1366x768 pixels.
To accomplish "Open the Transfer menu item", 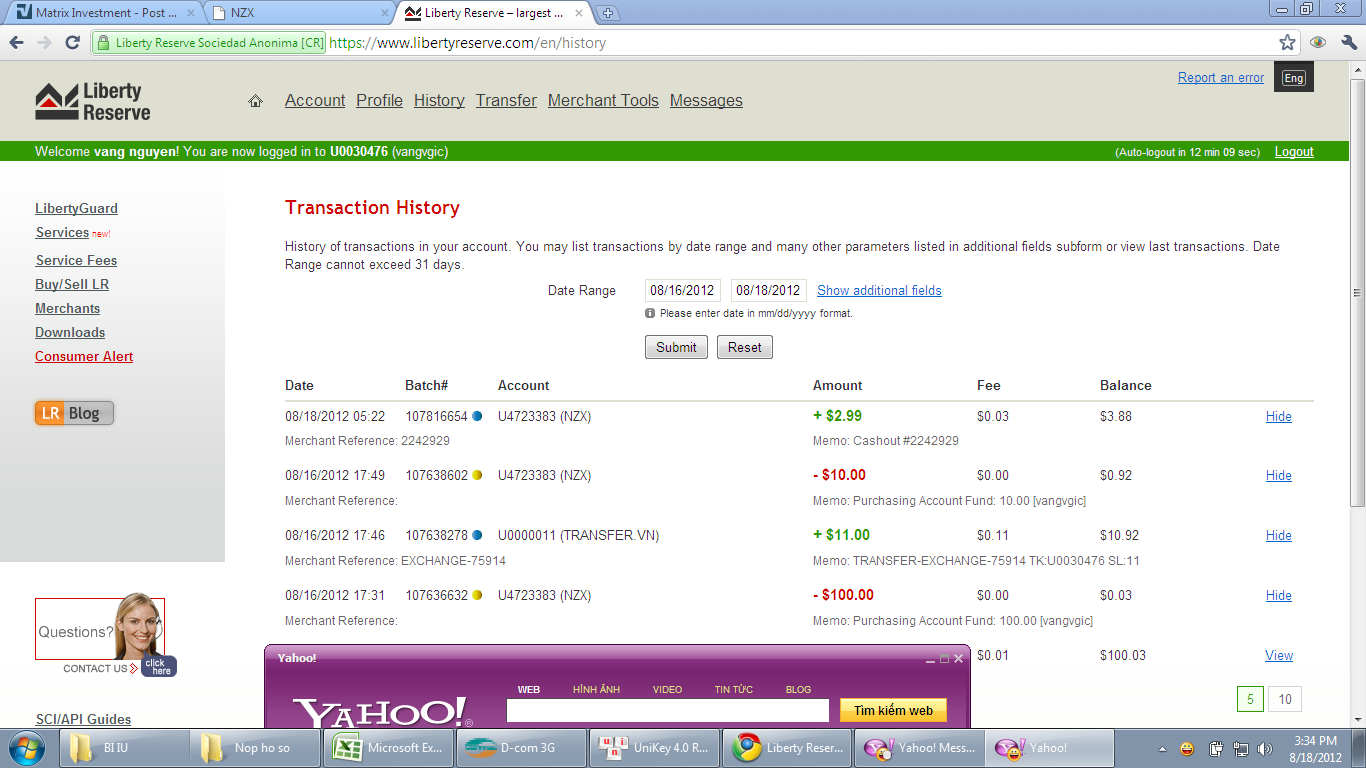I will coord(506,101).
